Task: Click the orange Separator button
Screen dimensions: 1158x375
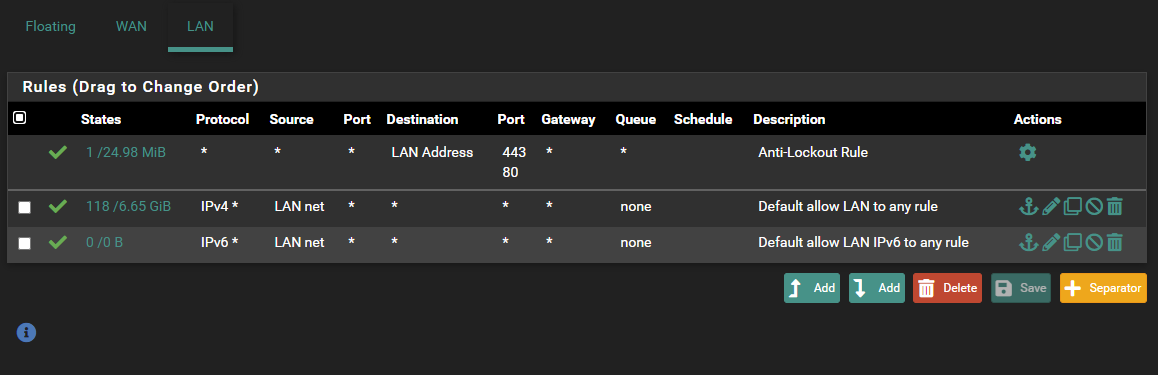Action: [1103, 288]
